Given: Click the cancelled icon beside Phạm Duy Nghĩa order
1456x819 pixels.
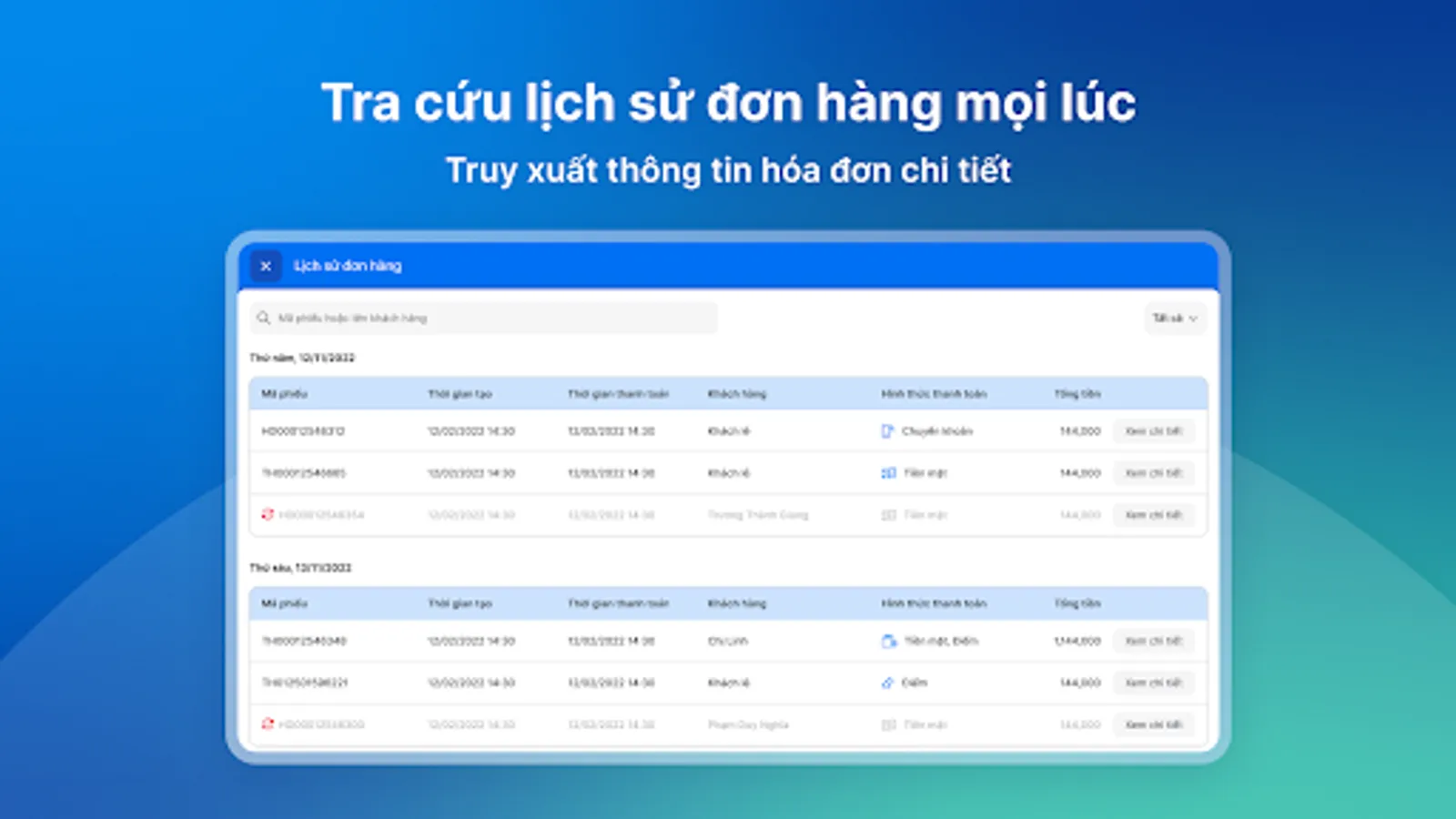Looking at the screenshot, I should point(267,723).
